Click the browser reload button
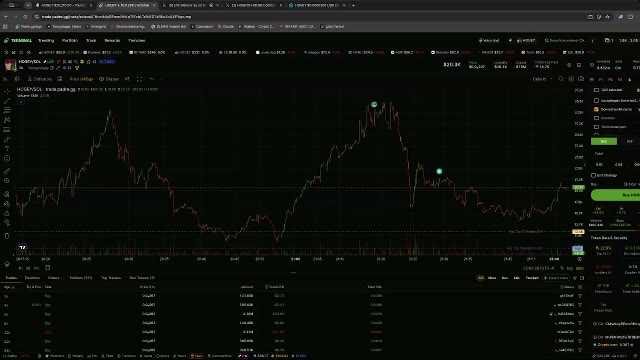The width and height of the screenshot is (640, 360). pos(25,17)
